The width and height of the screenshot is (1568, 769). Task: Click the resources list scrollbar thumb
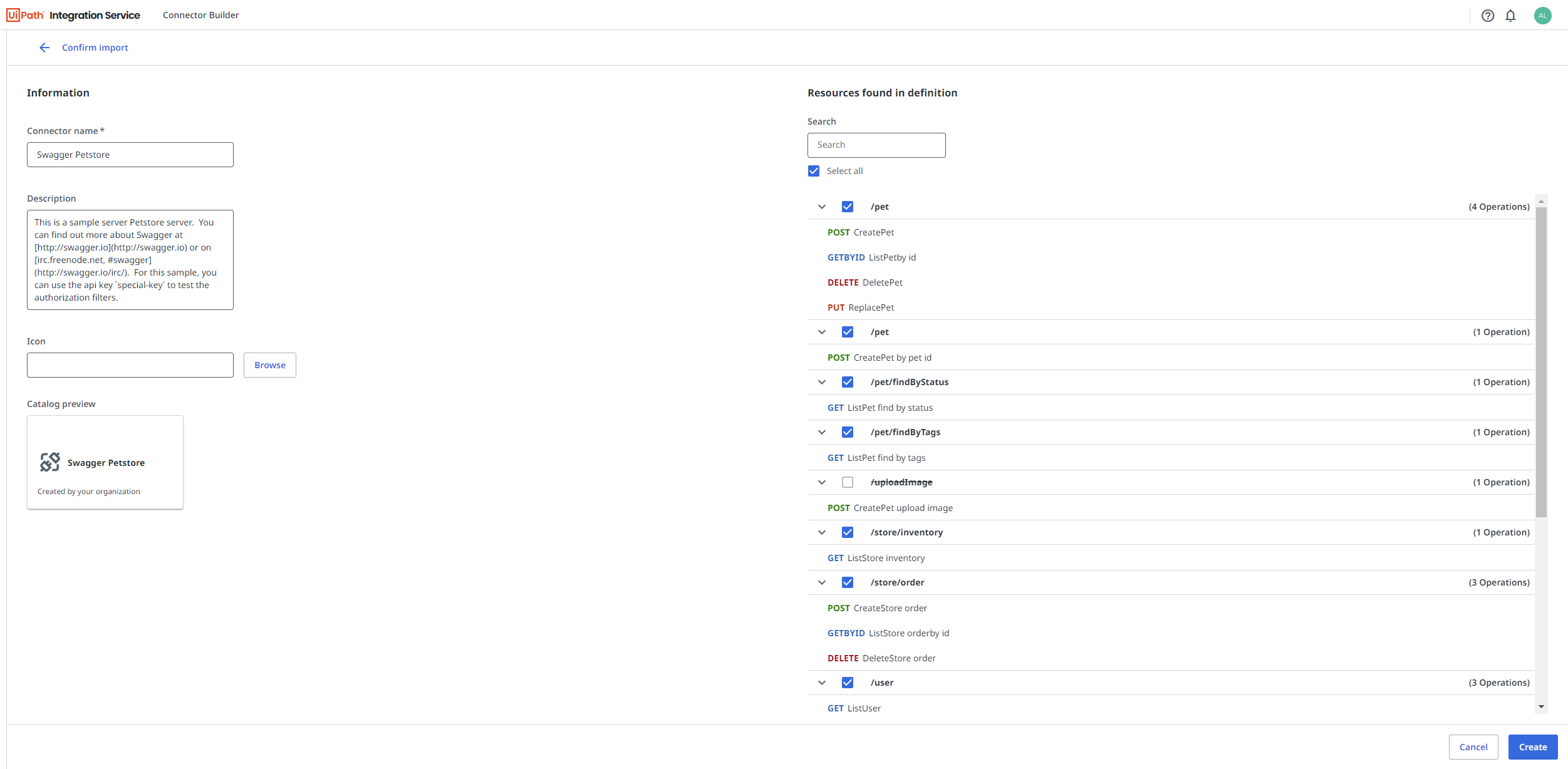1541,362
